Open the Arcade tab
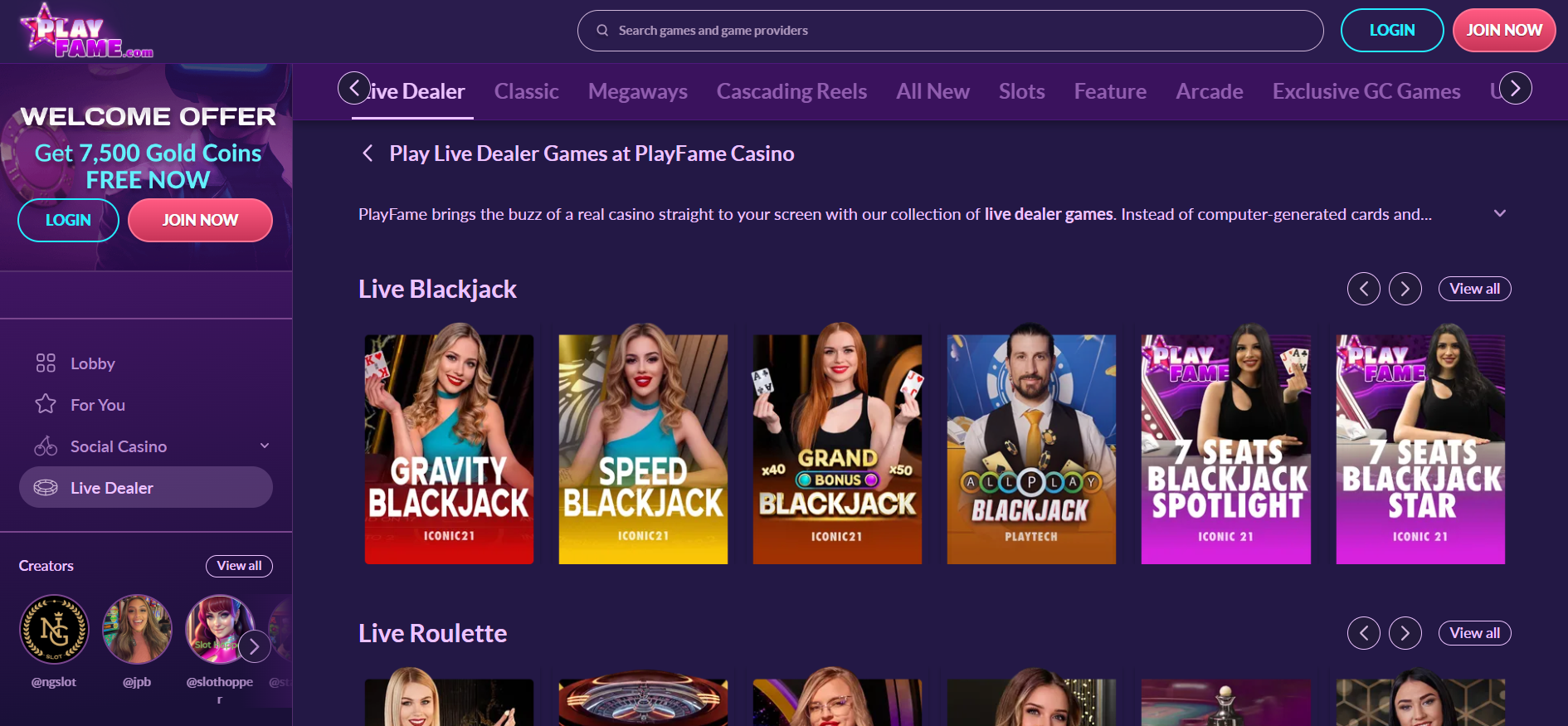The height and width of the screenshot is (726, 1568). (1210, 91)
